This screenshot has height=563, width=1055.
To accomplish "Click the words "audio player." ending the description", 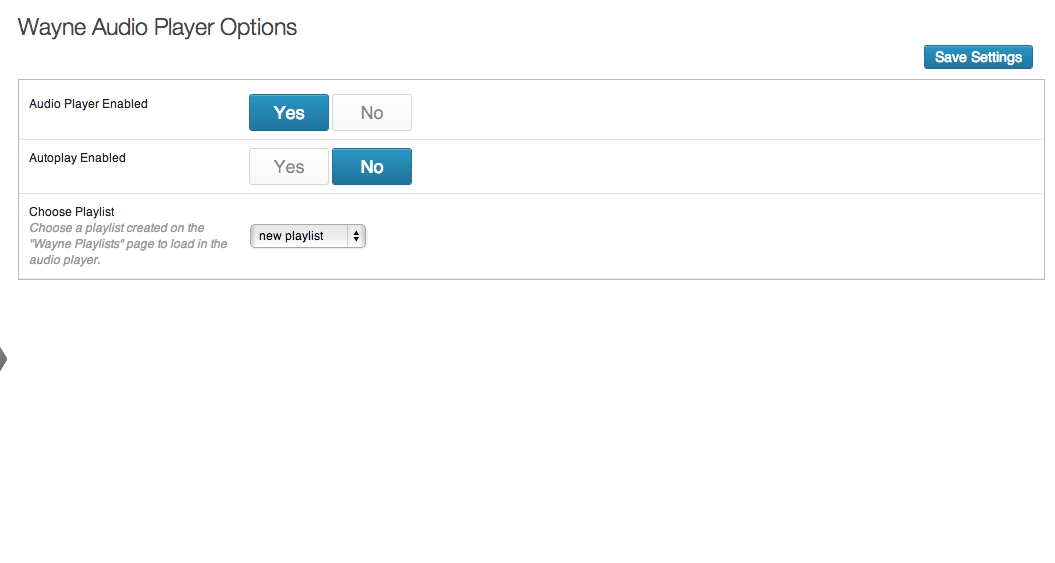I will [x=65, y=260].
